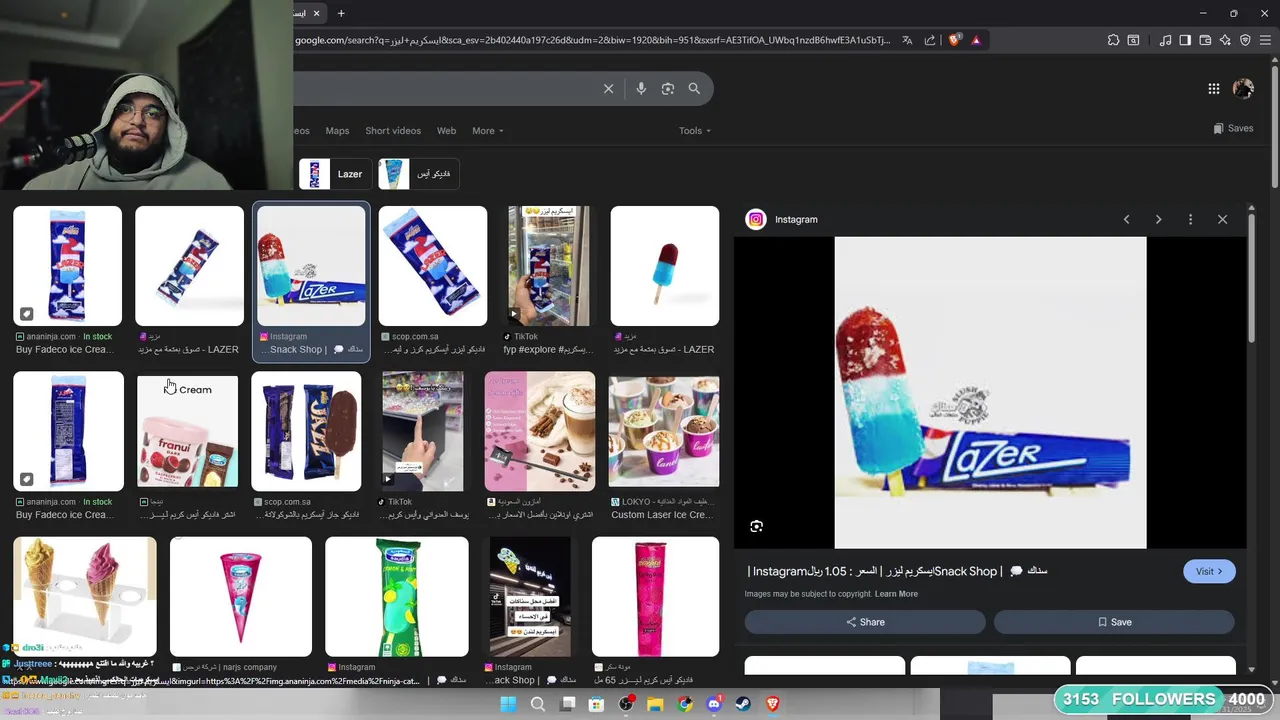Image resolution: width=1280 pixels, height=720 pixels.
Task: Open the single red-blue popsicle image from مزيد
Action: click(665, 266)
